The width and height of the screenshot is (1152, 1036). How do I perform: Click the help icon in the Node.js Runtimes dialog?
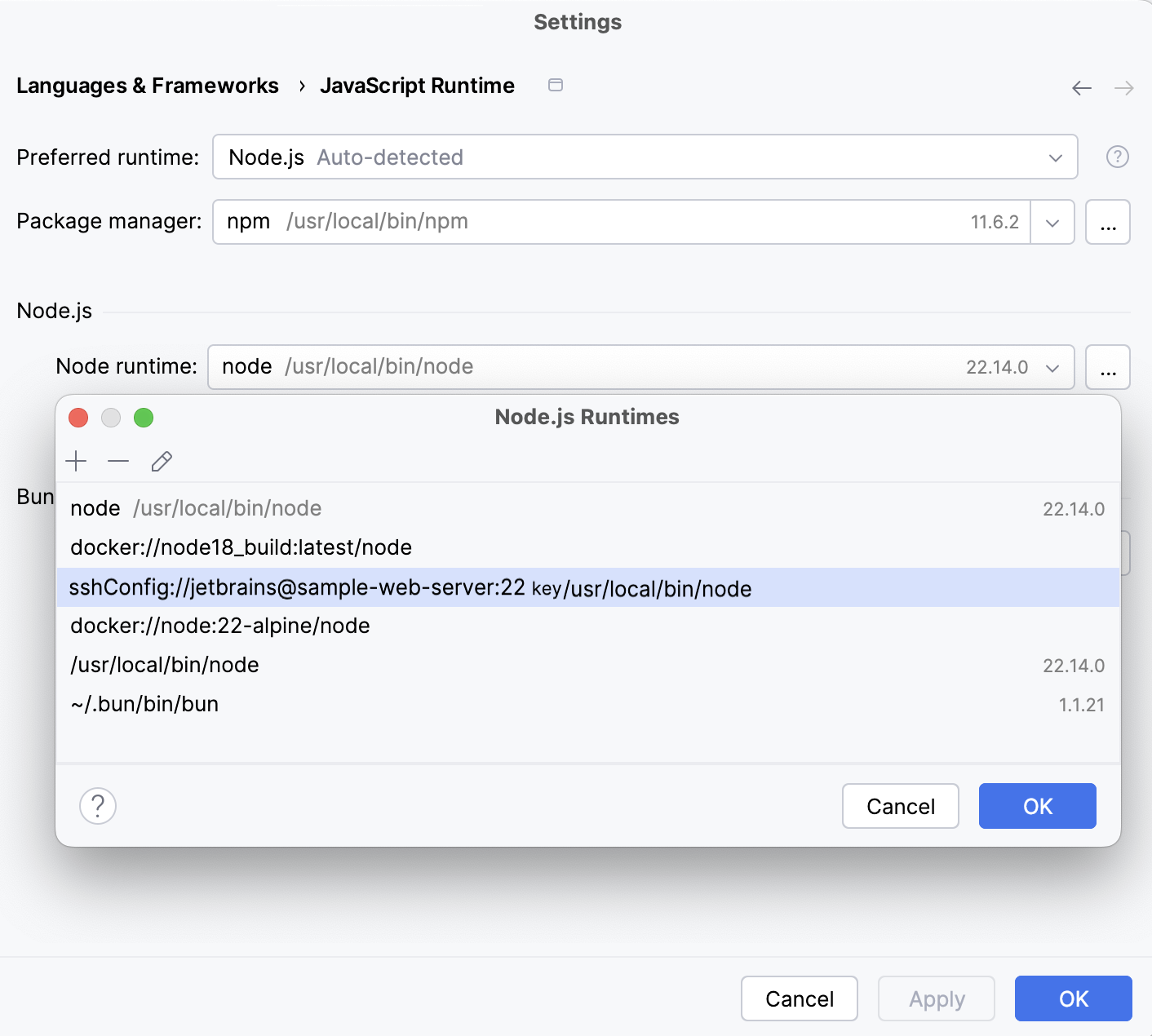pyautogui.click(x=98, y=806)
